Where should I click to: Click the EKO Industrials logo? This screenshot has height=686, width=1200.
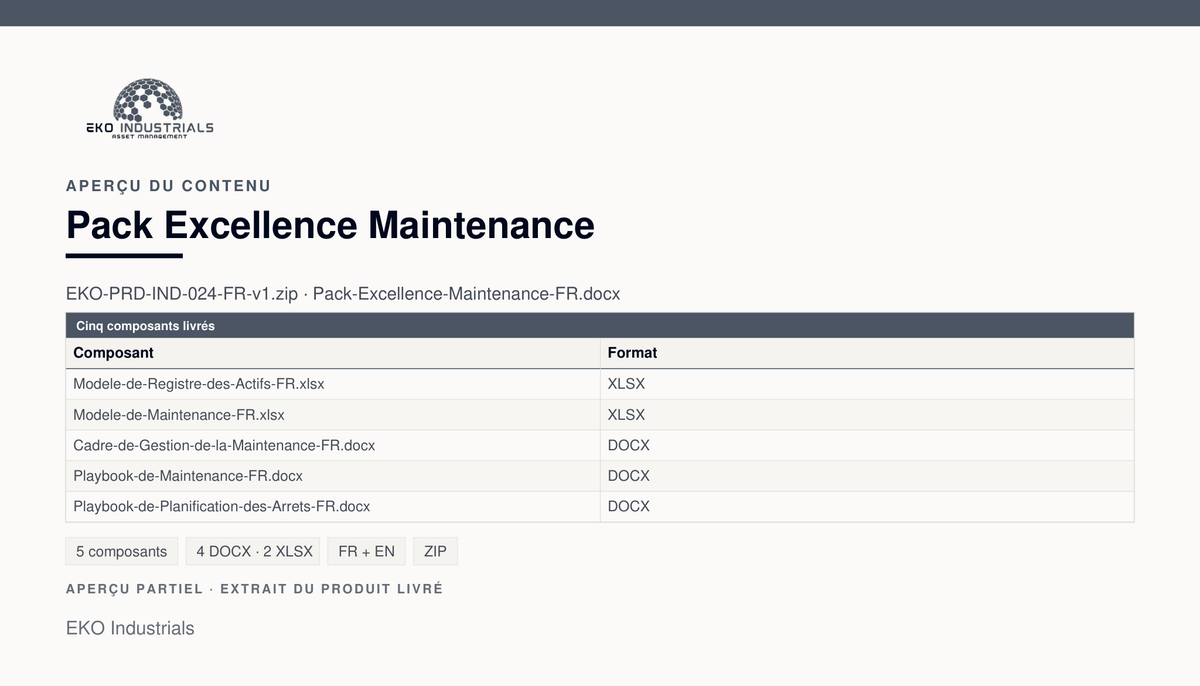pyautogui.click(x=150, y=109)
